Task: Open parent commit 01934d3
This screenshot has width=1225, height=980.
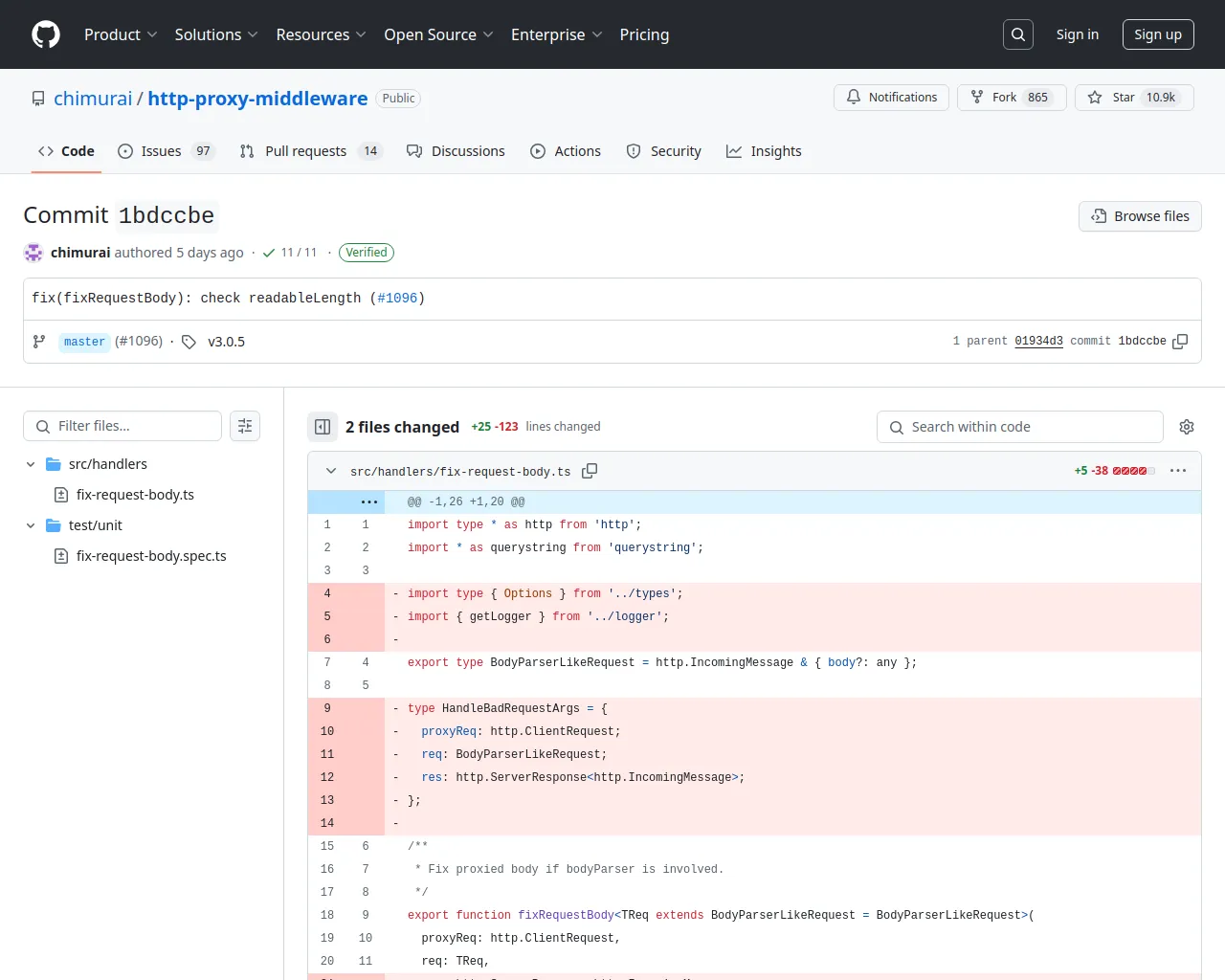Action: point(1038,341)
